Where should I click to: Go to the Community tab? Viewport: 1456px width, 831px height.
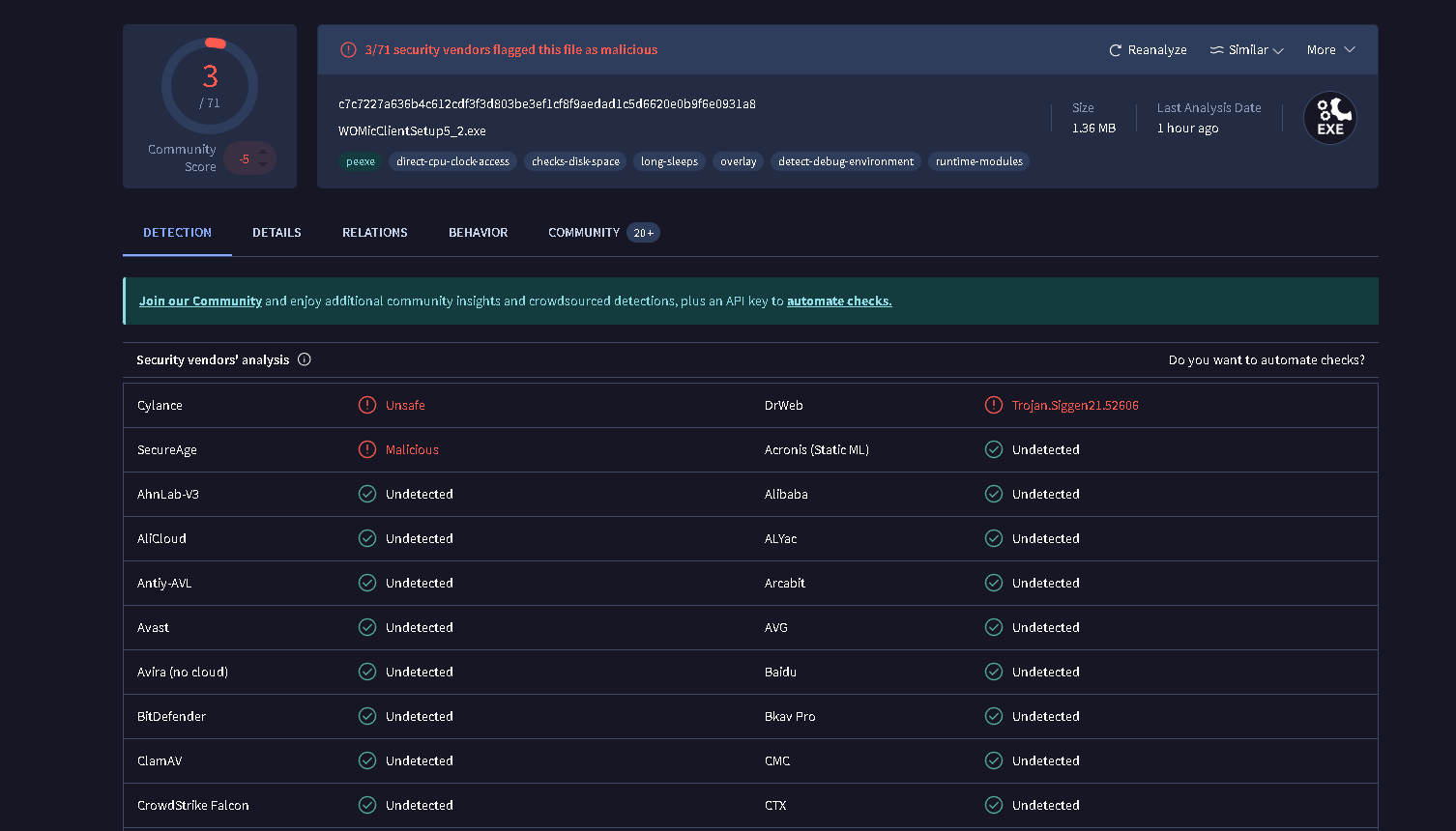(584, 233)
